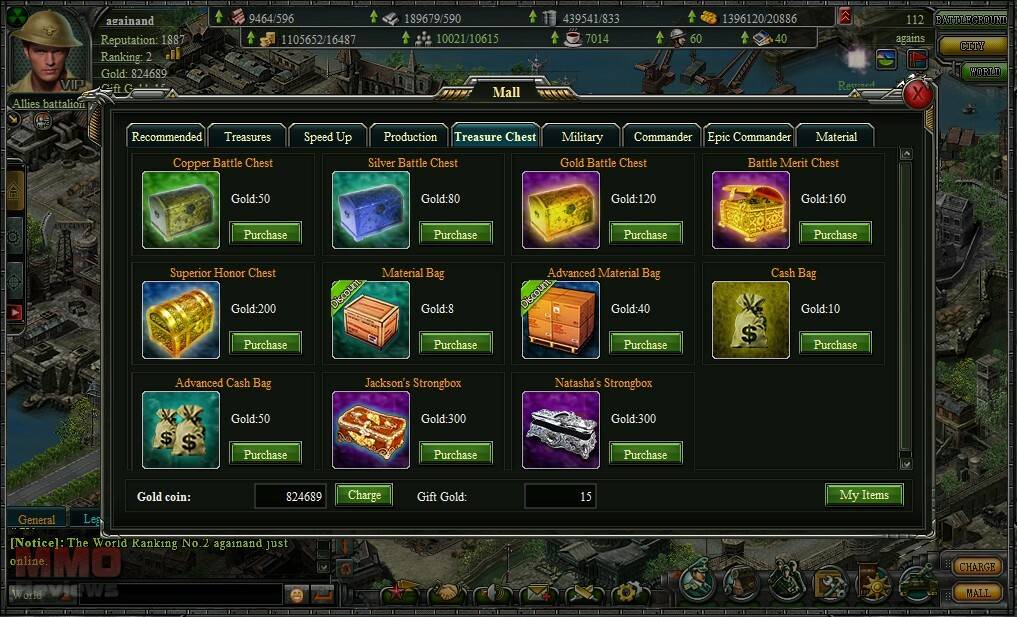The height and width of the screenshot is (617, 1017).
Task: Click the red flag icon near username
Action: [917, 59]
